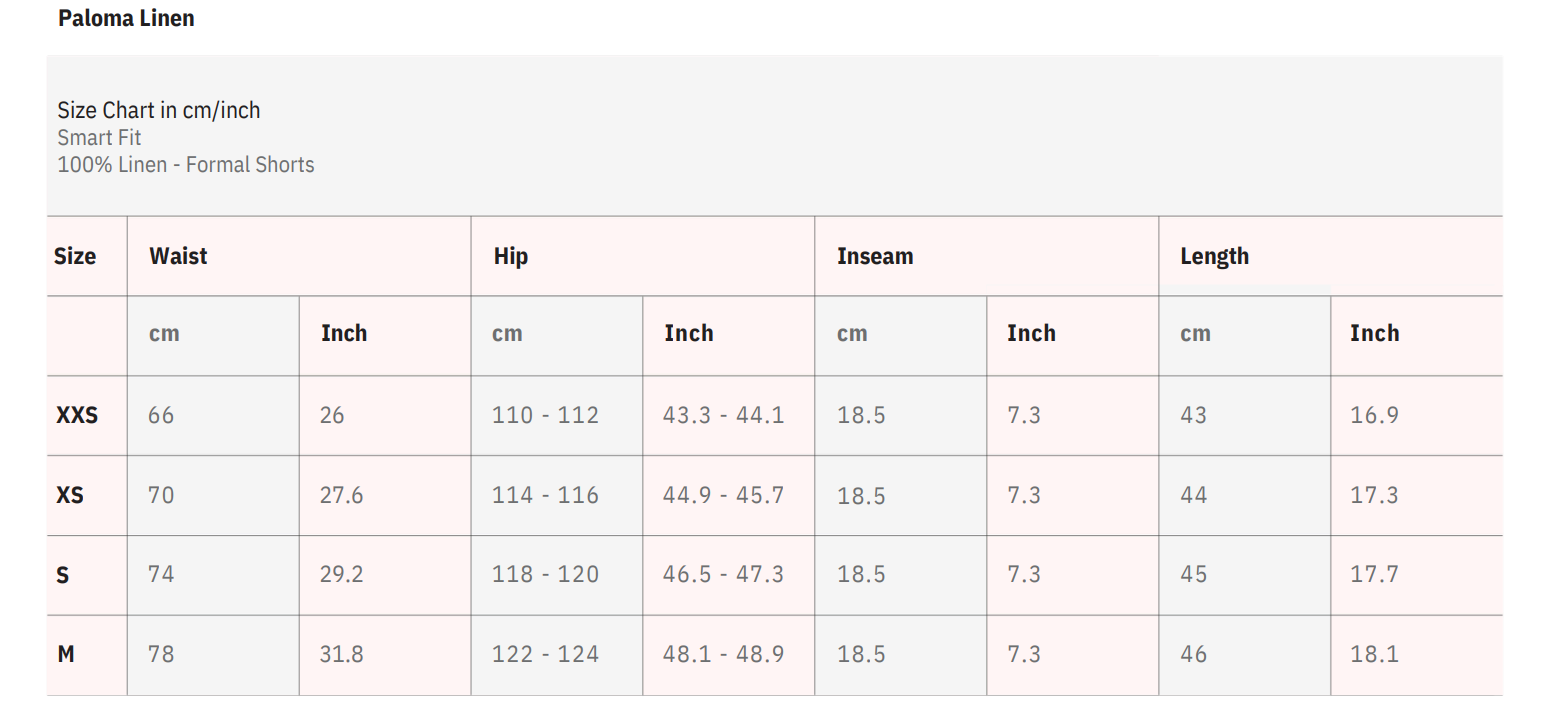The image size is (1558, 714).
Task: Click the hip range 114 - 116
Action: 545,495
